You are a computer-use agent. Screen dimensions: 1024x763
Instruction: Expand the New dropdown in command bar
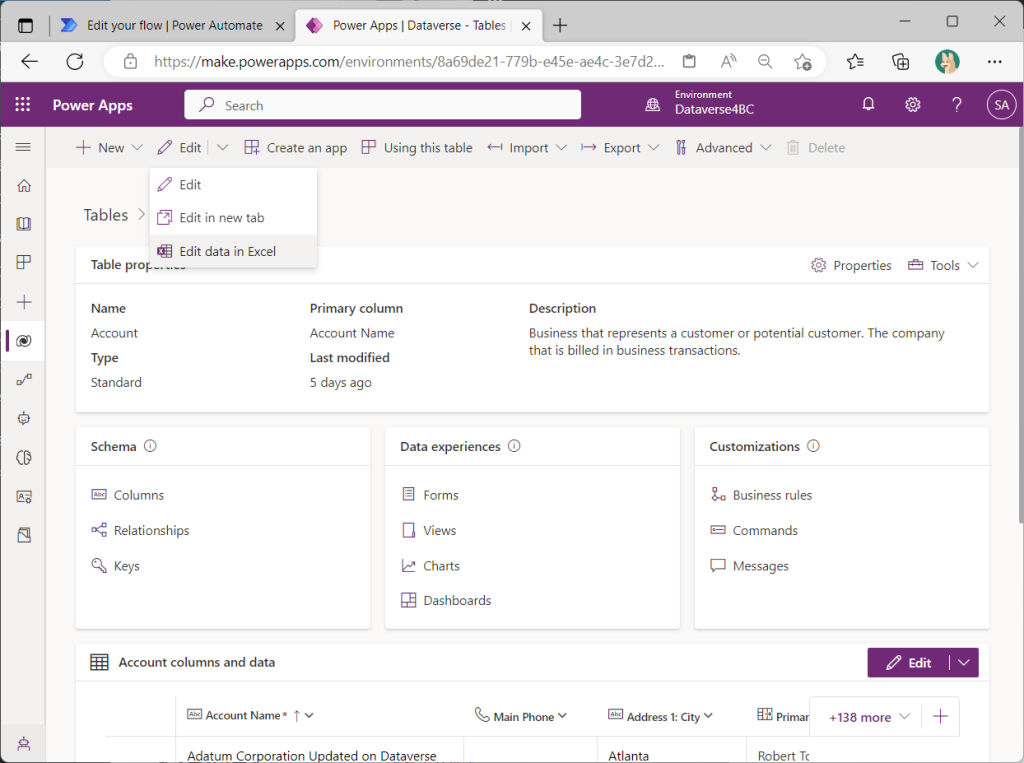pyautogui.click(x=137, y=148)
